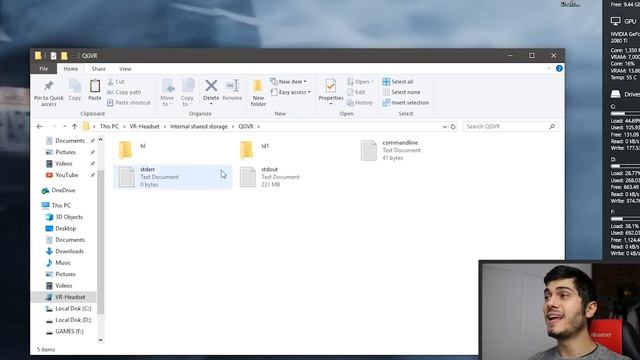The height and width of the screenshot is (360, 640).
Task: Click navigation pane scroll up arrow
Action: tap(100, 140)
